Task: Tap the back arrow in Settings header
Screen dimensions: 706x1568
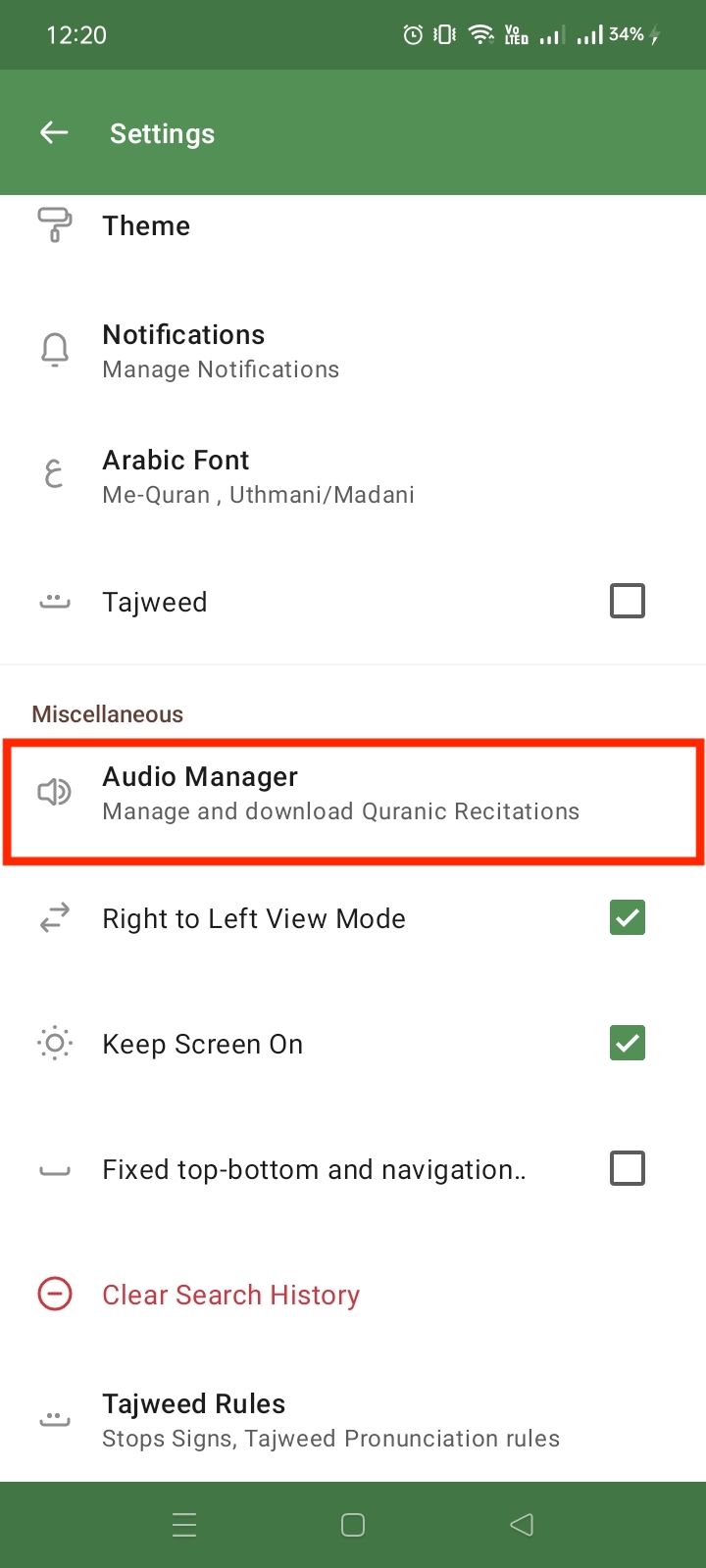Action: pyautogui.click(x=54, y=132)
